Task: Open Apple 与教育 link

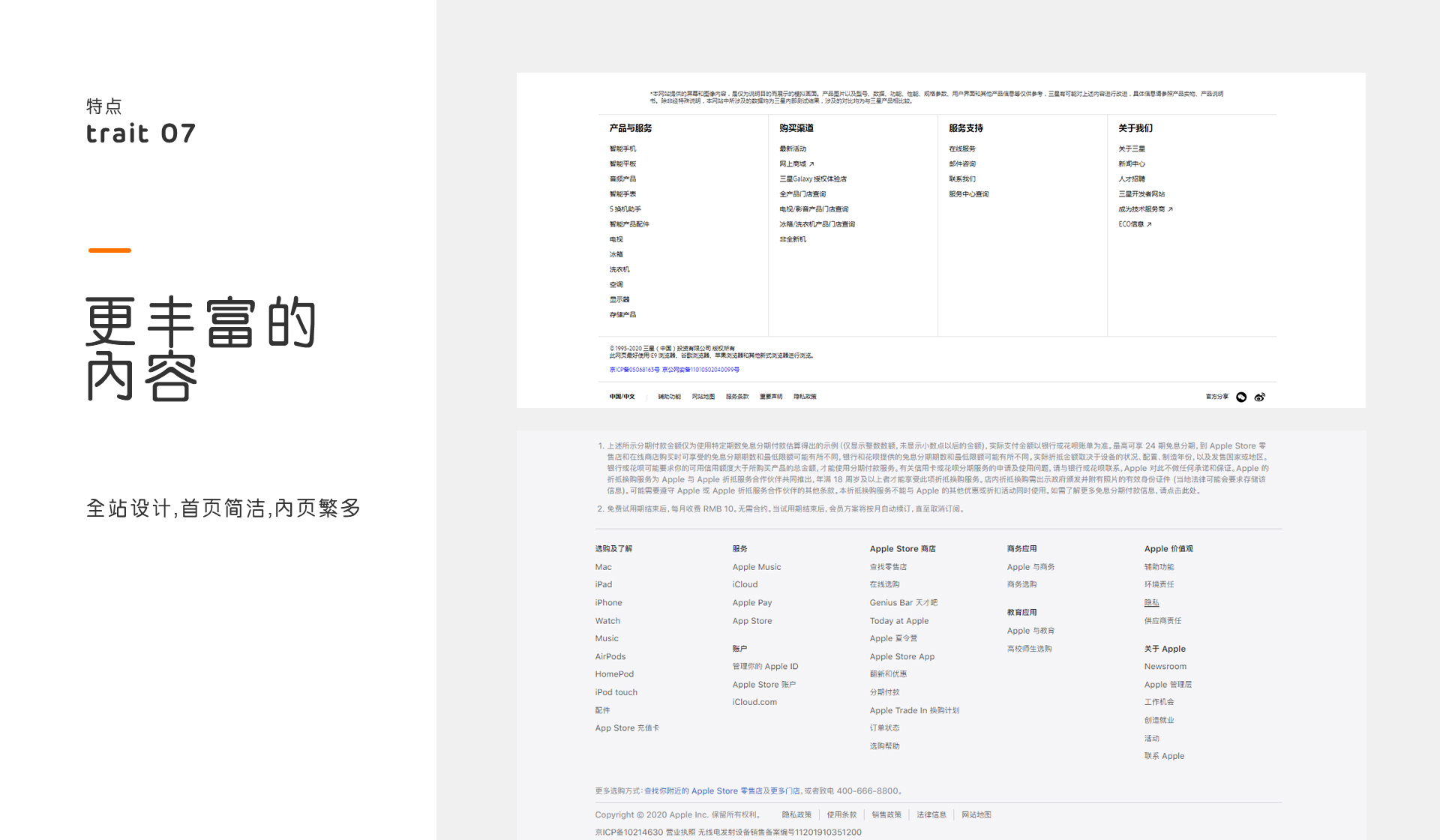Action: [x=1031, y=631]
